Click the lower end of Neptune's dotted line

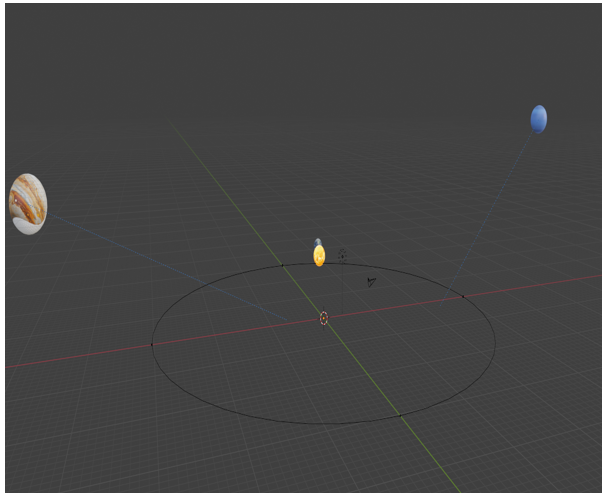point(440,305)
